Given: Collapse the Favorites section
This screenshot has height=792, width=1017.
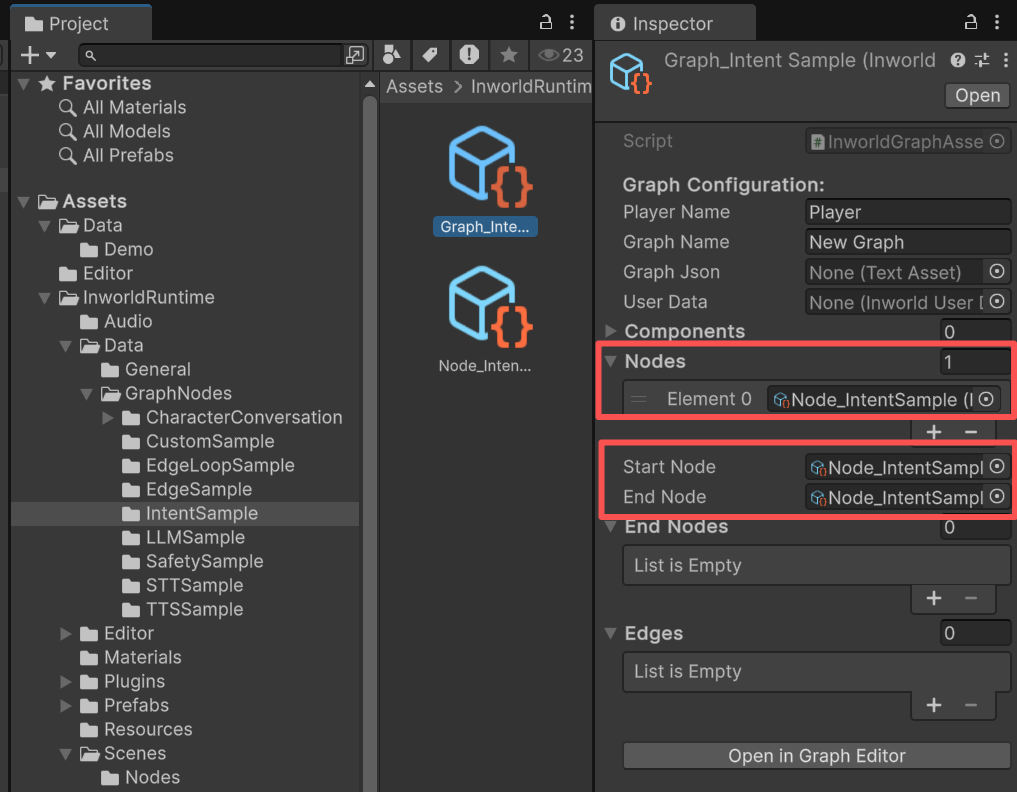Looking at the screenshot, I should click(24, 84).
